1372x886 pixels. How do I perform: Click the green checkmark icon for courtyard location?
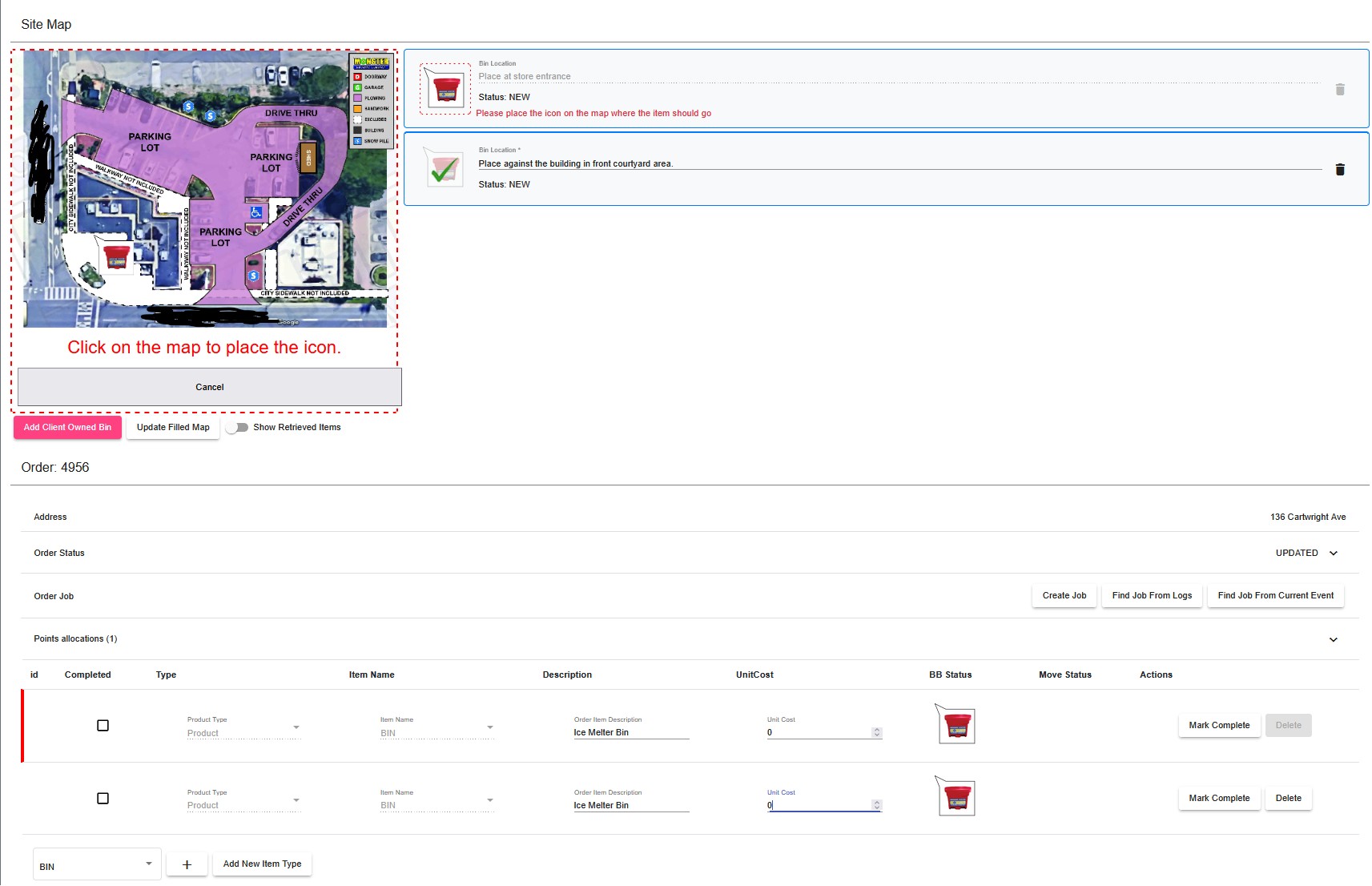[x=445, y=169]
